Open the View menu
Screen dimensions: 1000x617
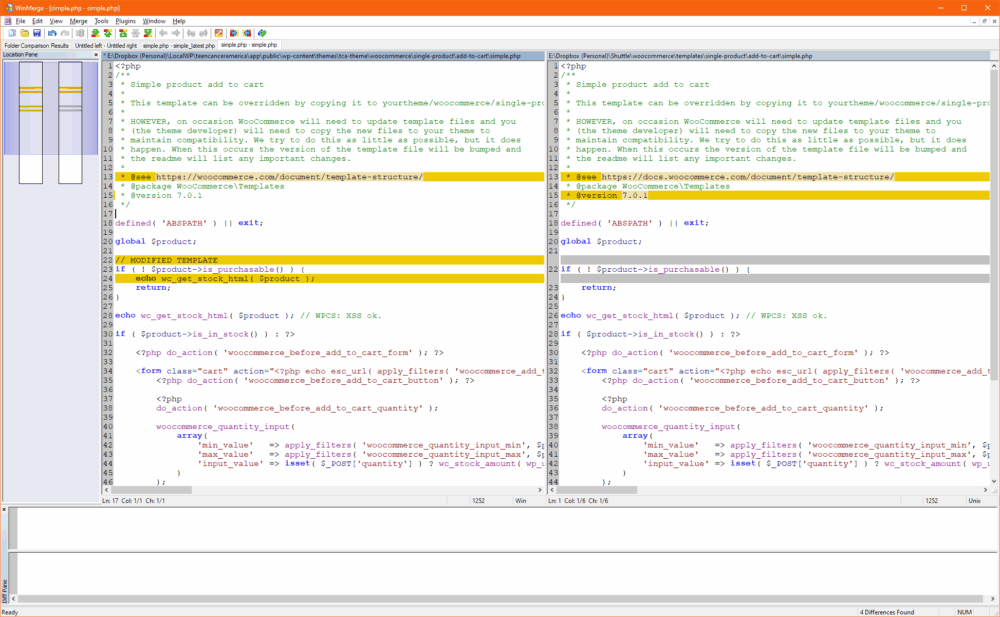click(57, 20)
